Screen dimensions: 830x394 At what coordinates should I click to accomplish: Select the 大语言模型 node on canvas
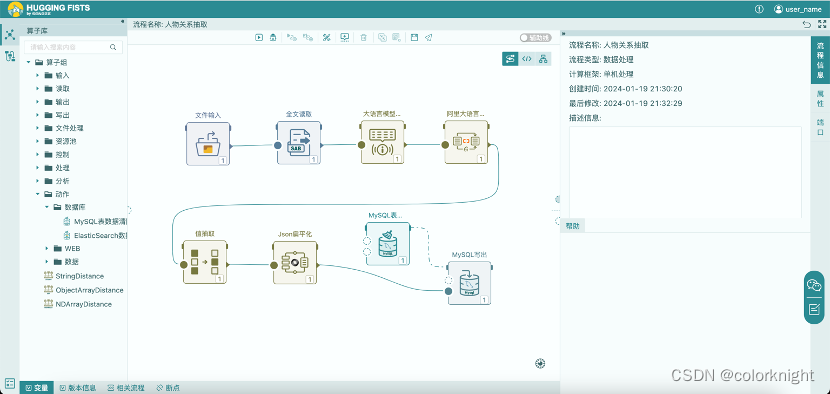382,141
